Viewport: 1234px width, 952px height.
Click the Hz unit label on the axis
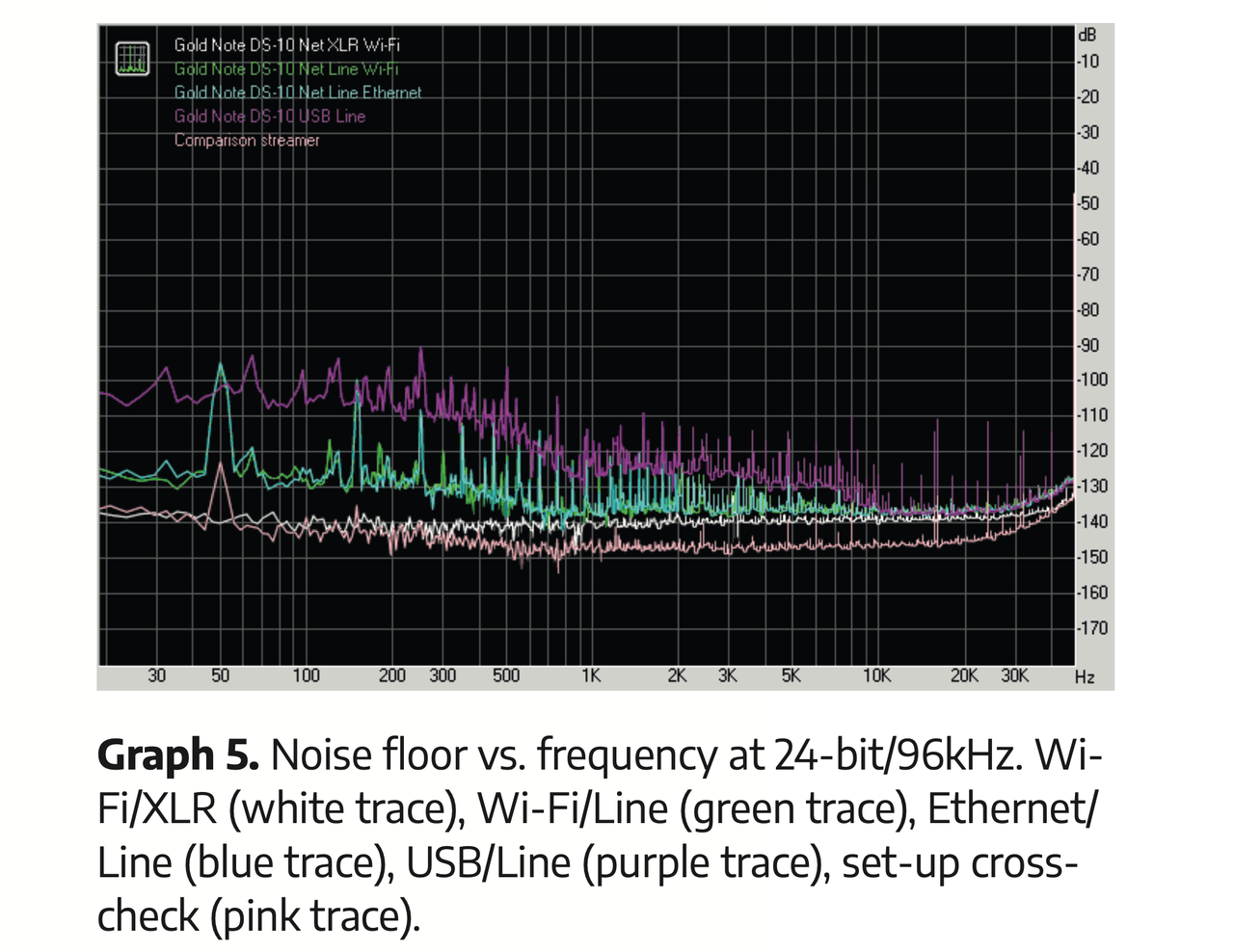pos(1085,676)
